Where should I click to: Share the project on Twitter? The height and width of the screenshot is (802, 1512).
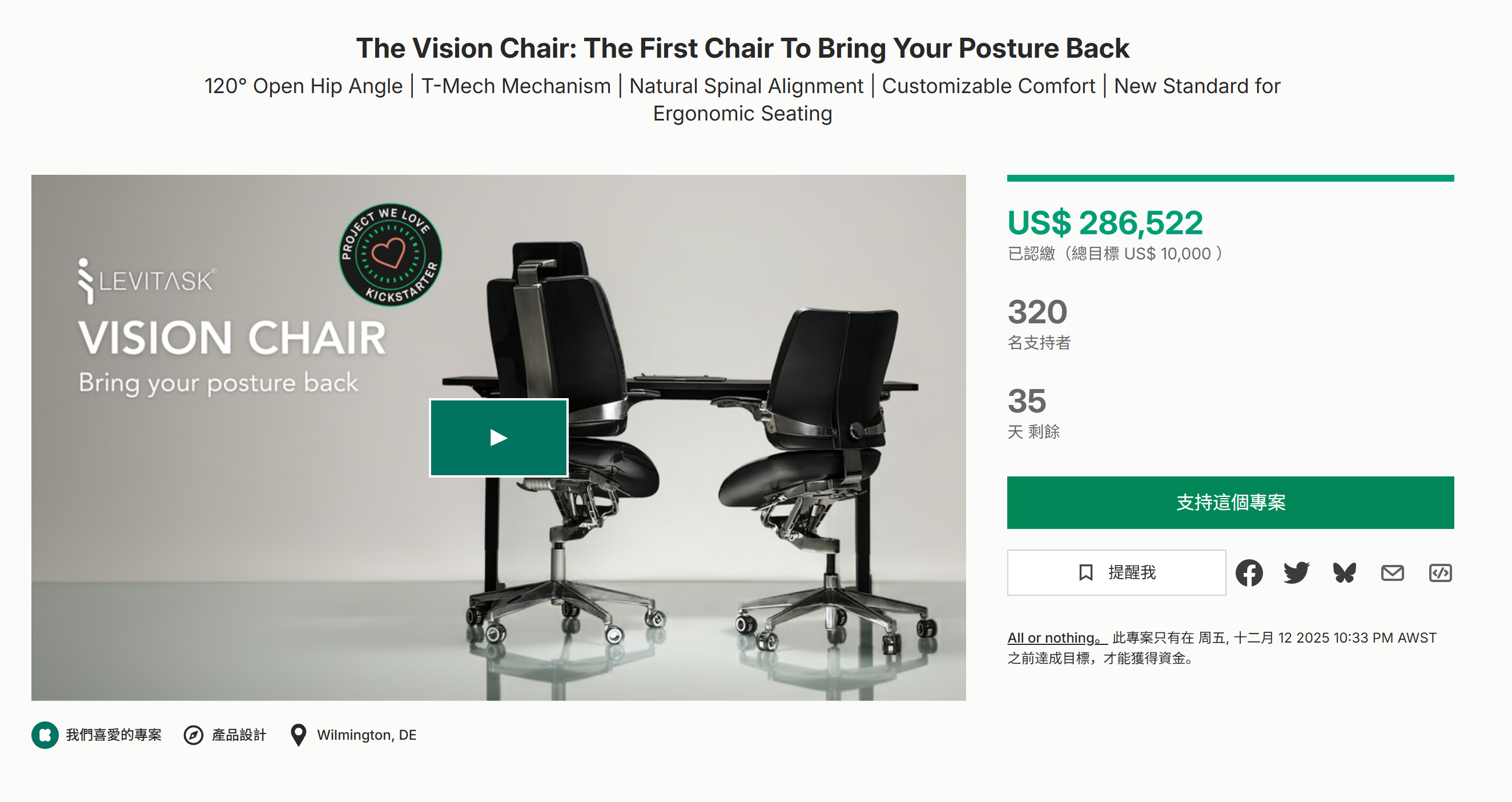pos(1296,572)
